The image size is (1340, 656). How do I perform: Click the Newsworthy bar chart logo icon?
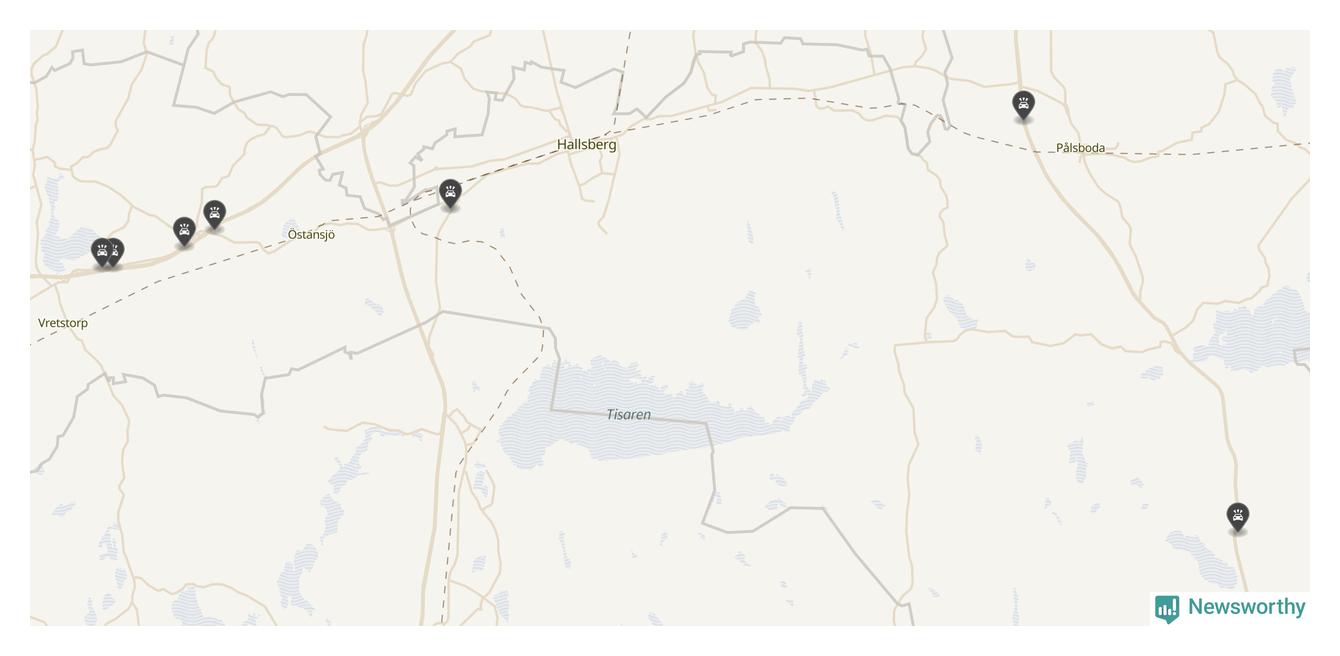[x=1167, y=609]
